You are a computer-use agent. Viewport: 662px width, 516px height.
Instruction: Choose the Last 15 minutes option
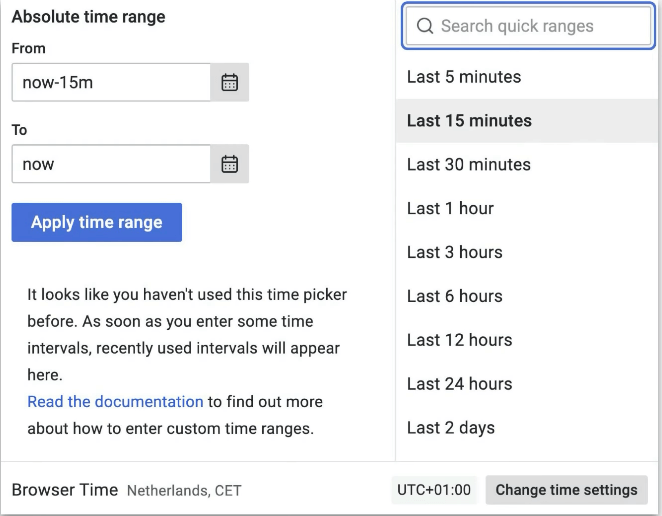[469, 121]
